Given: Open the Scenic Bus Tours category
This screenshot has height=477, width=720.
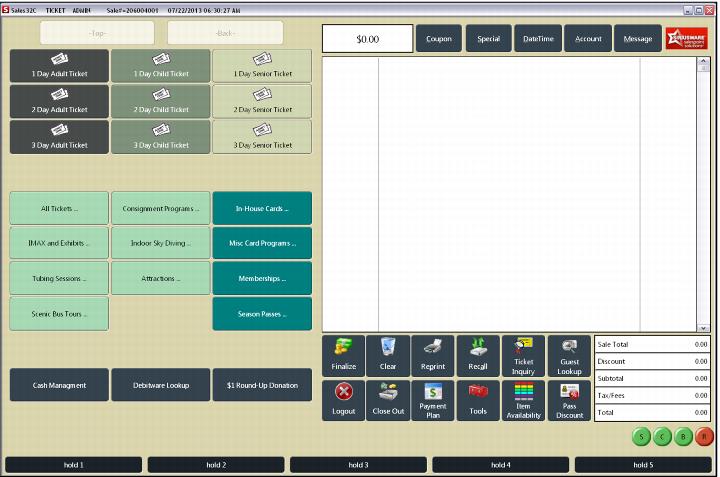Looking at the screenshot, I should 59,314.
